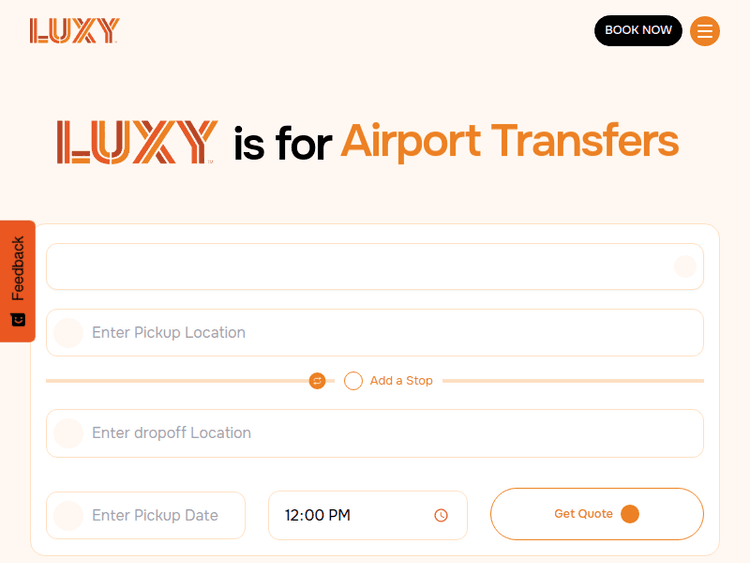Click the pickup location circle icon
750x563 pixels.
point(68,333)
